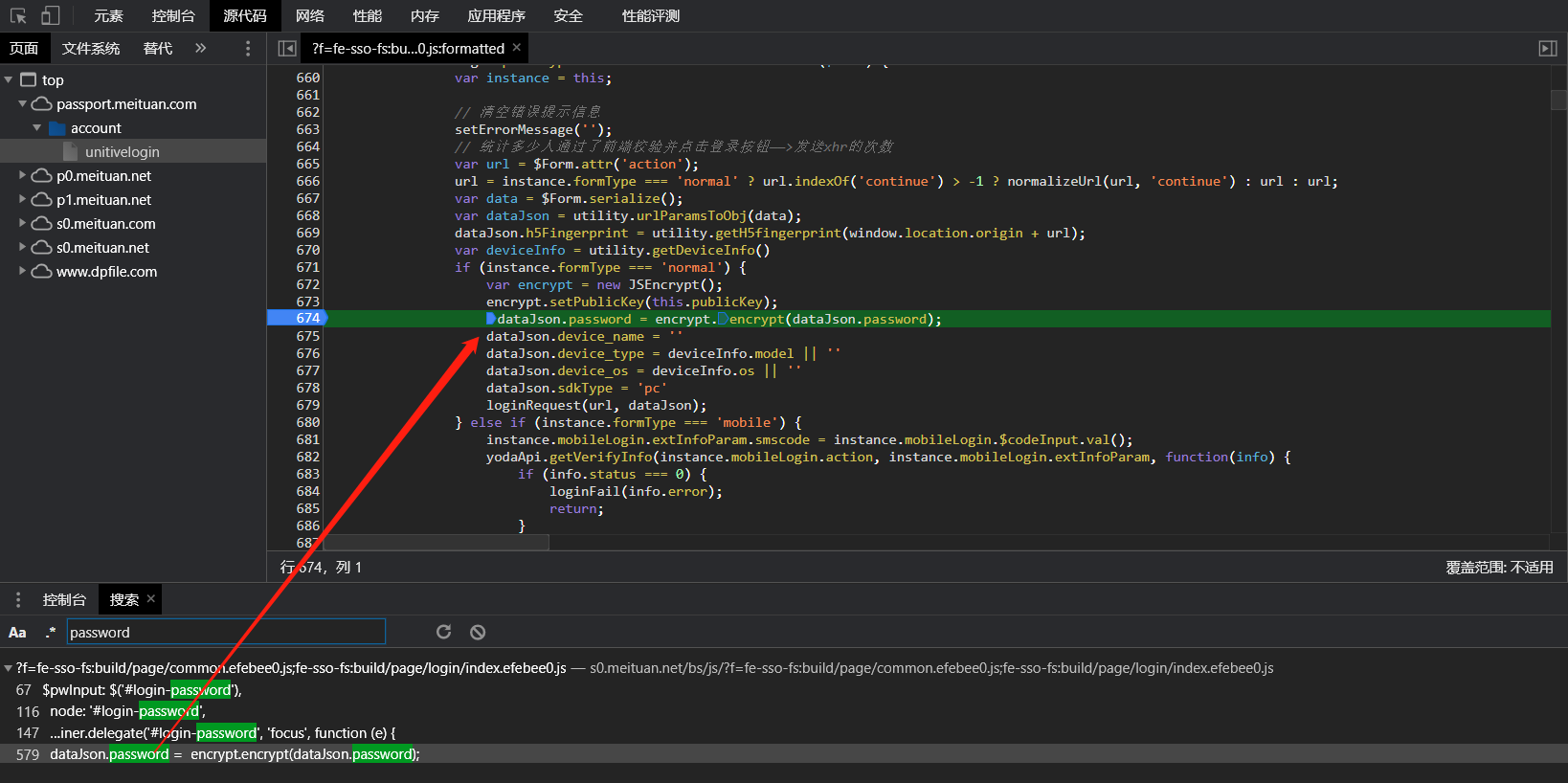
Task: Toggle the debugger sidebar icon at right
Action: 1548,48
